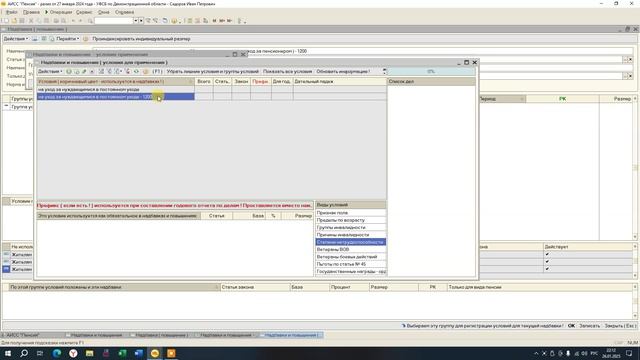Screen dimensions: 640x360
Task: Select Группы инвалидности in Виды условий
Action: (x=351, y=227)
